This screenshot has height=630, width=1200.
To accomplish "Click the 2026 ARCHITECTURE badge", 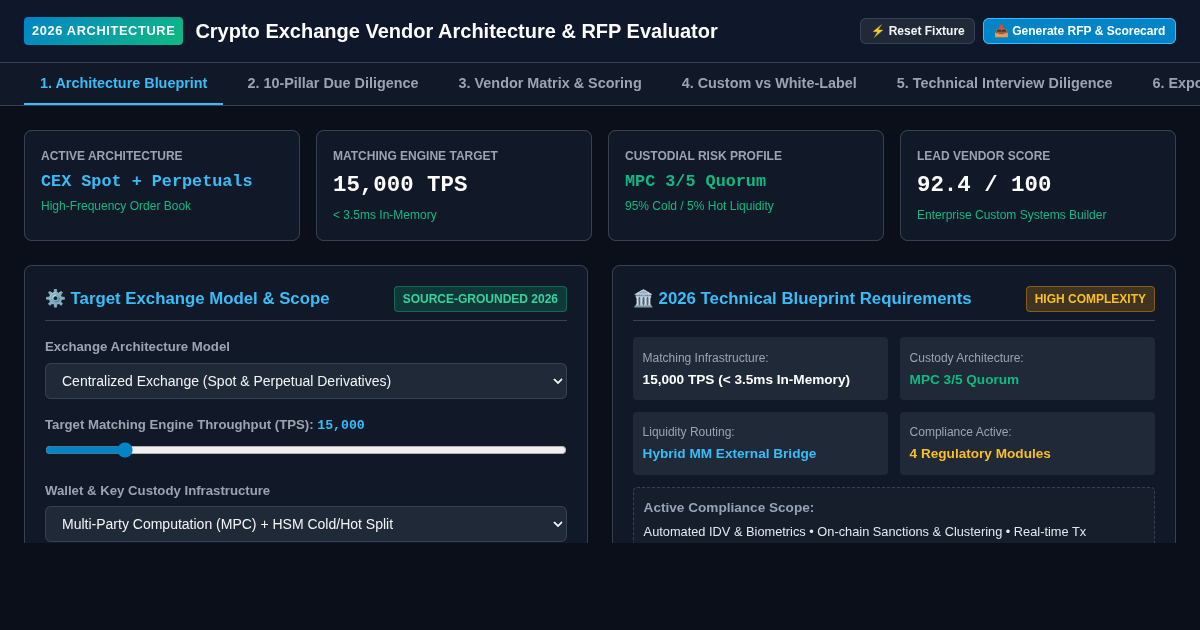I will 104,31.
